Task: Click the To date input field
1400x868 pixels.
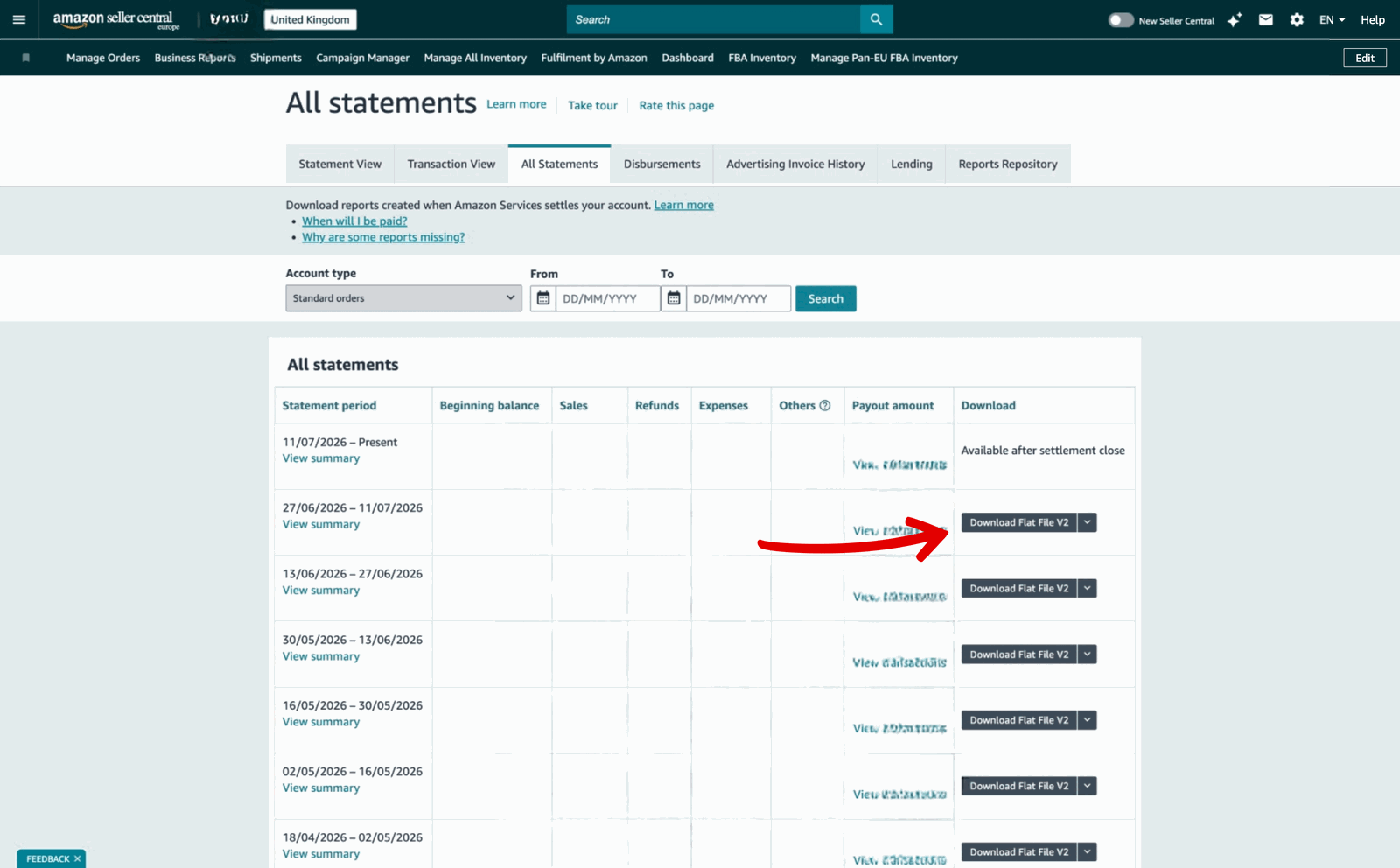Action: [738, 298]
